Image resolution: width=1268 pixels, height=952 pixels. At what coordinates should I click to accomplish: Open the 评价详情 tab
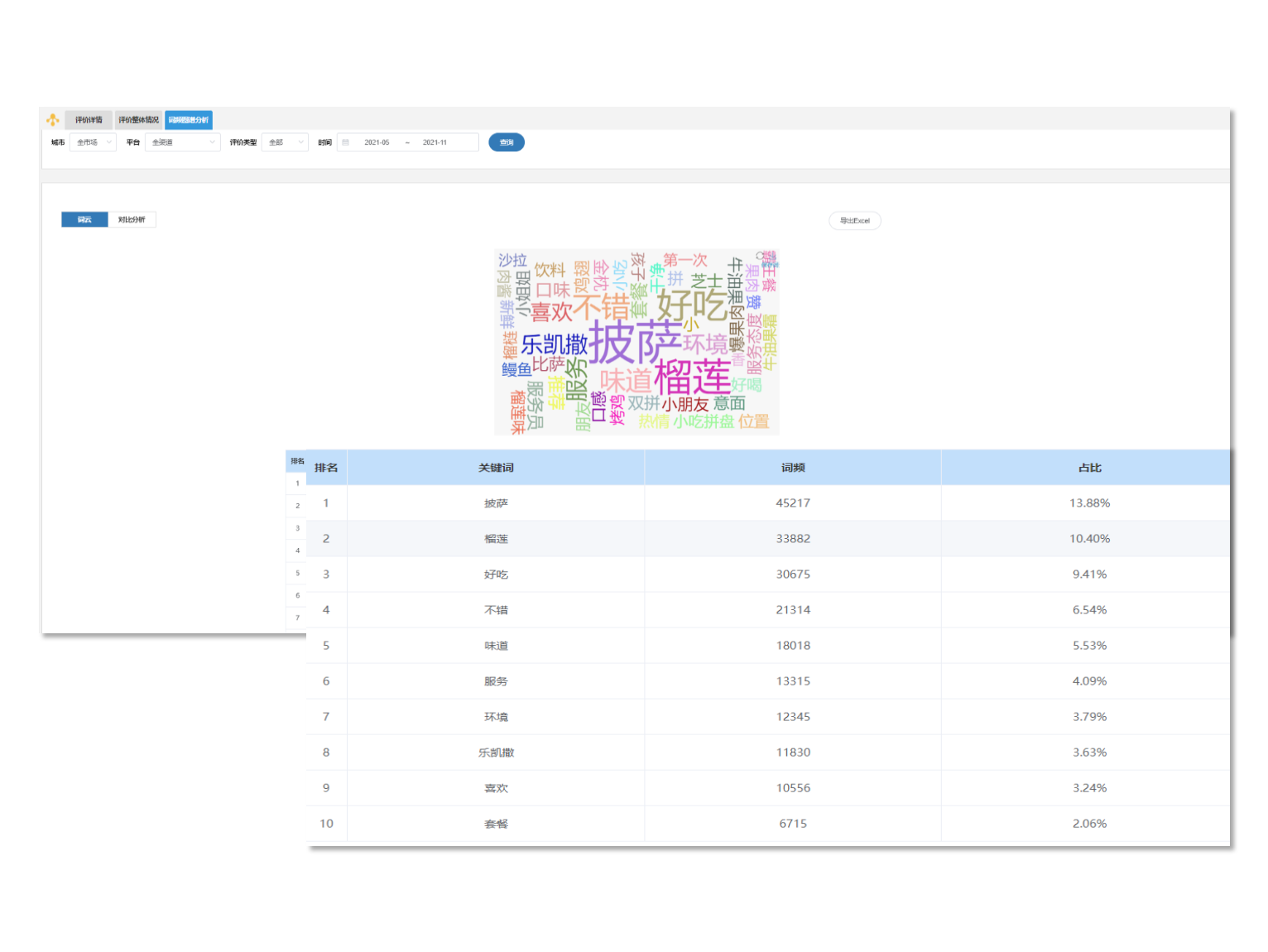pyautogui.click(x=89, y=120)
